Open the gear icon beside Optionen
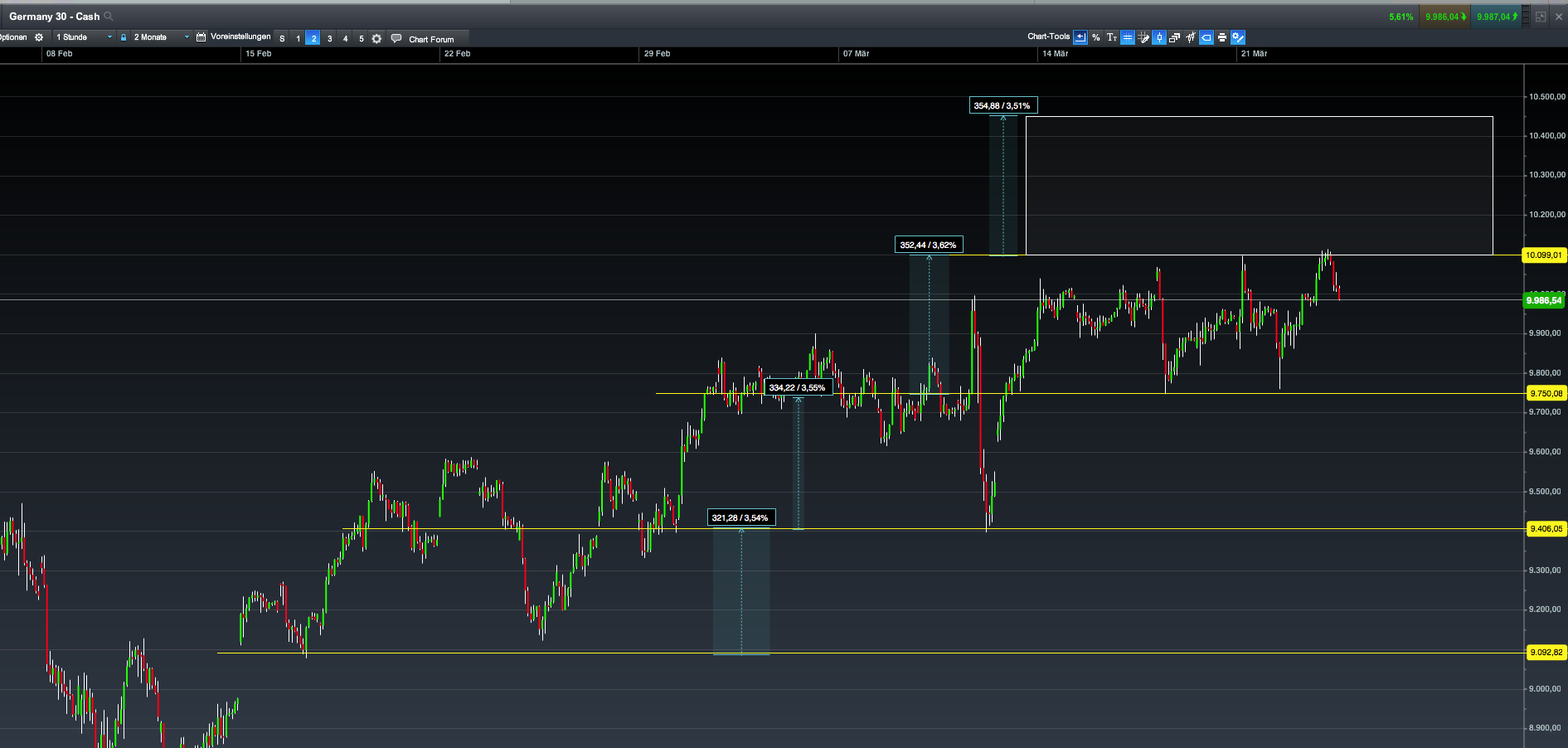 pos(37,37)
